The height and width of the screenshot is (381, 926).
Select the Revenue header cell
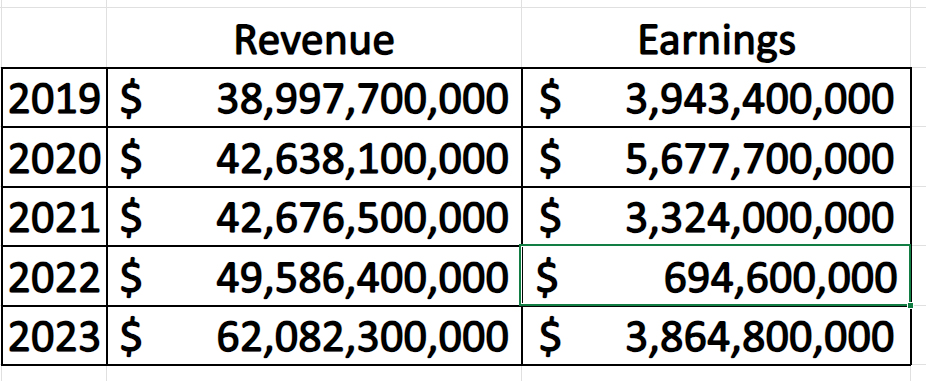(x=314, y=38)
